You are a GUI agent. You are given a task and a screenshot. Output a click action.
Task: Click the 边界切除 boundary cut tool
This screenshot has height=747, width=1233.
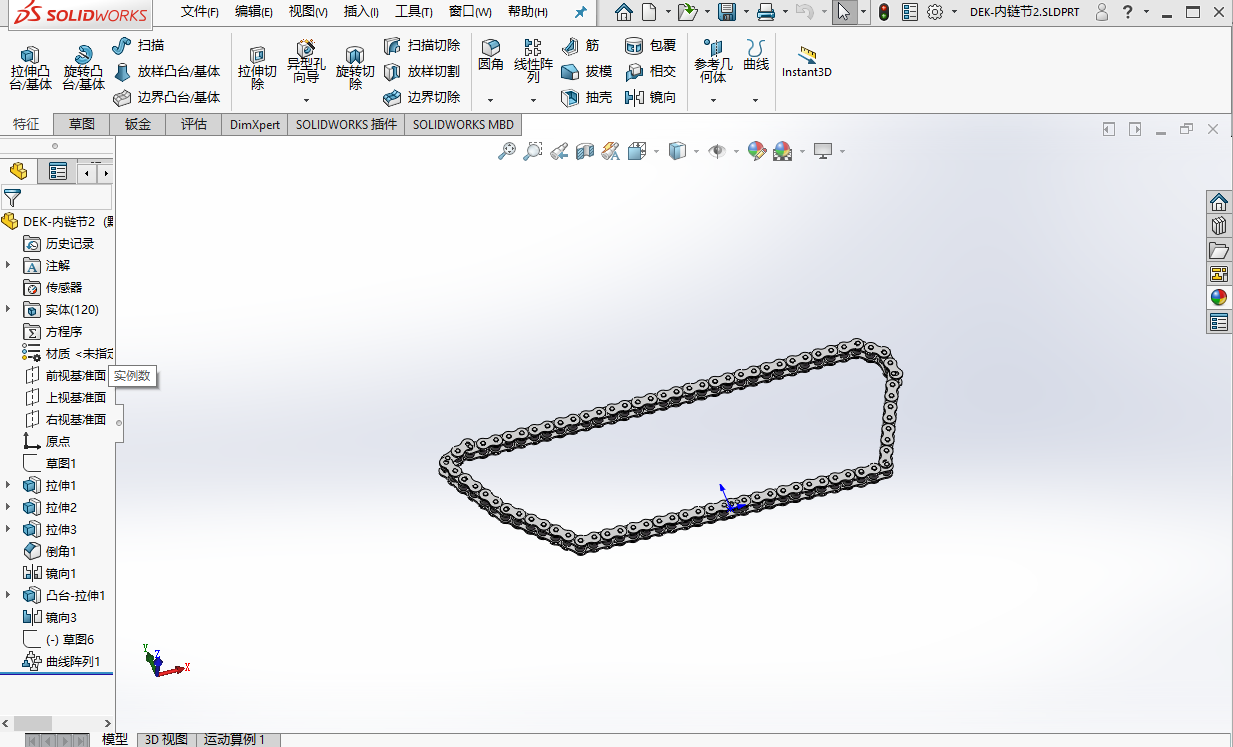point(421,98)
